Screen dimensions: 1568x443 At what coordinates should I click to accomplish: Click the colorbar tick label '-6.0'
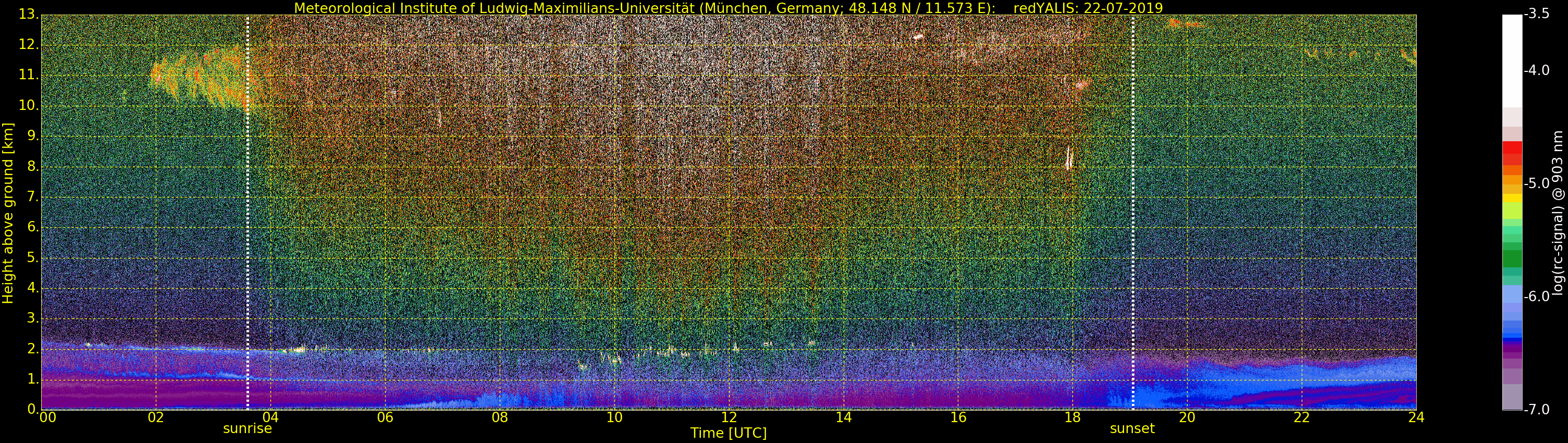1537,297
